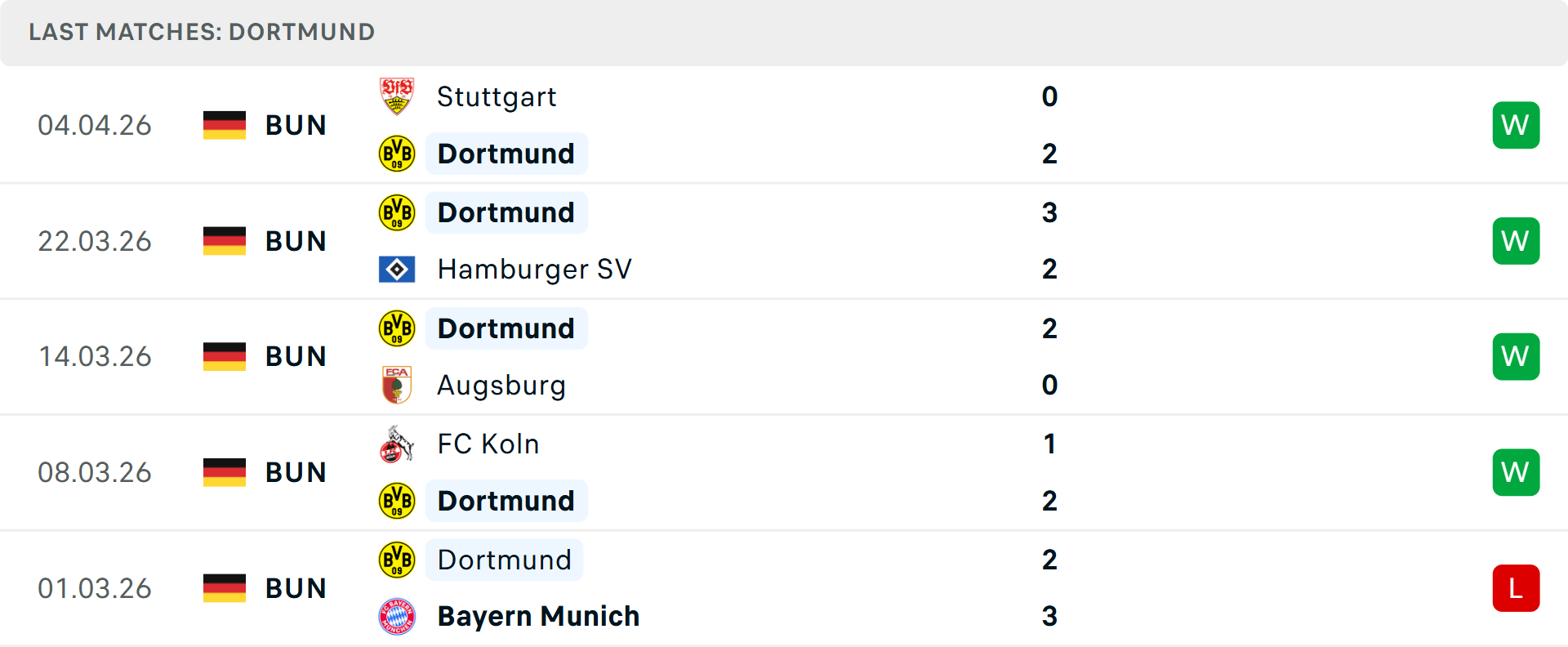Click the red L badge for the Bayern Munich match
Viewport: 1568px width, 647px height.
(1516, 587)
